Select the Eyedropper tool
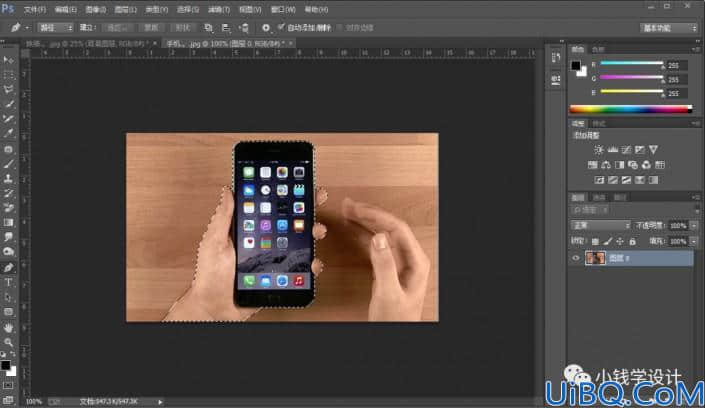Image resolution: width=705 pixels, height=408 pixels. tap(8, 134)
